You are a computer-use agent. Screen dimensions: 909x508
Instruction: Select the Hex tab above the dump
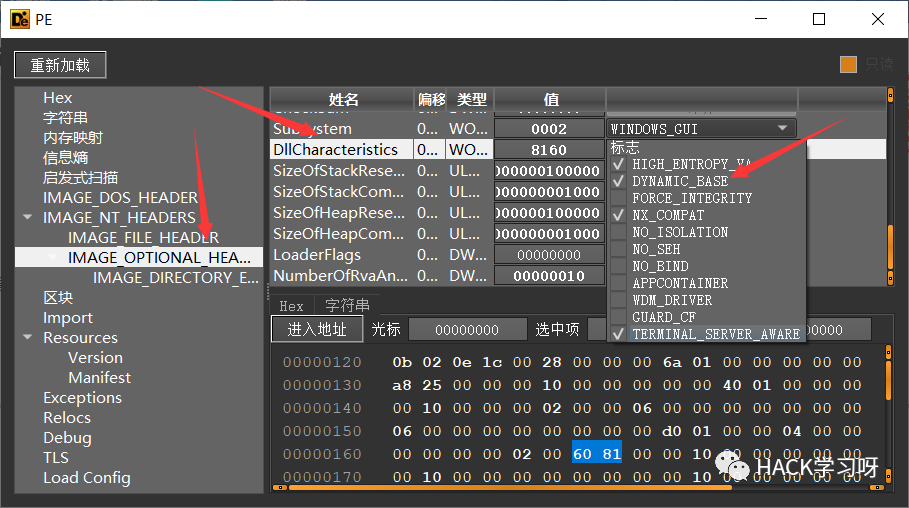pos(291,306)
